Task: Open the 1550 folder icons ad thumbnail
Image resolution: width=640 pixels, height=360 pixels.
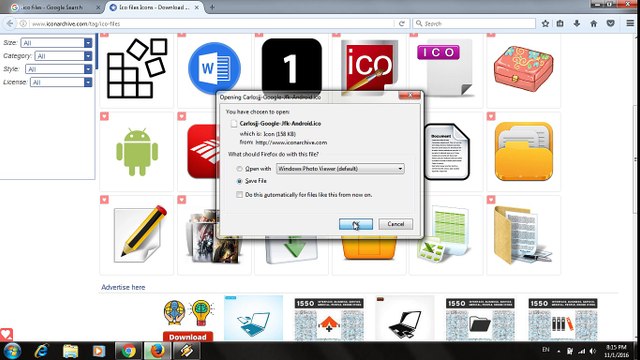Action: pyautogui.click(x=480, y=319)
